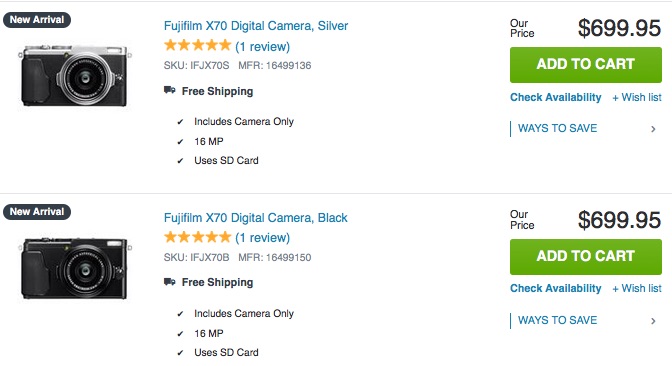The width and height of the screenshot is (672, 366).
Task: Open Fujifilm X70 Digital Camera, Silver link
Action: pyautogui.click(x=256, y=26)
